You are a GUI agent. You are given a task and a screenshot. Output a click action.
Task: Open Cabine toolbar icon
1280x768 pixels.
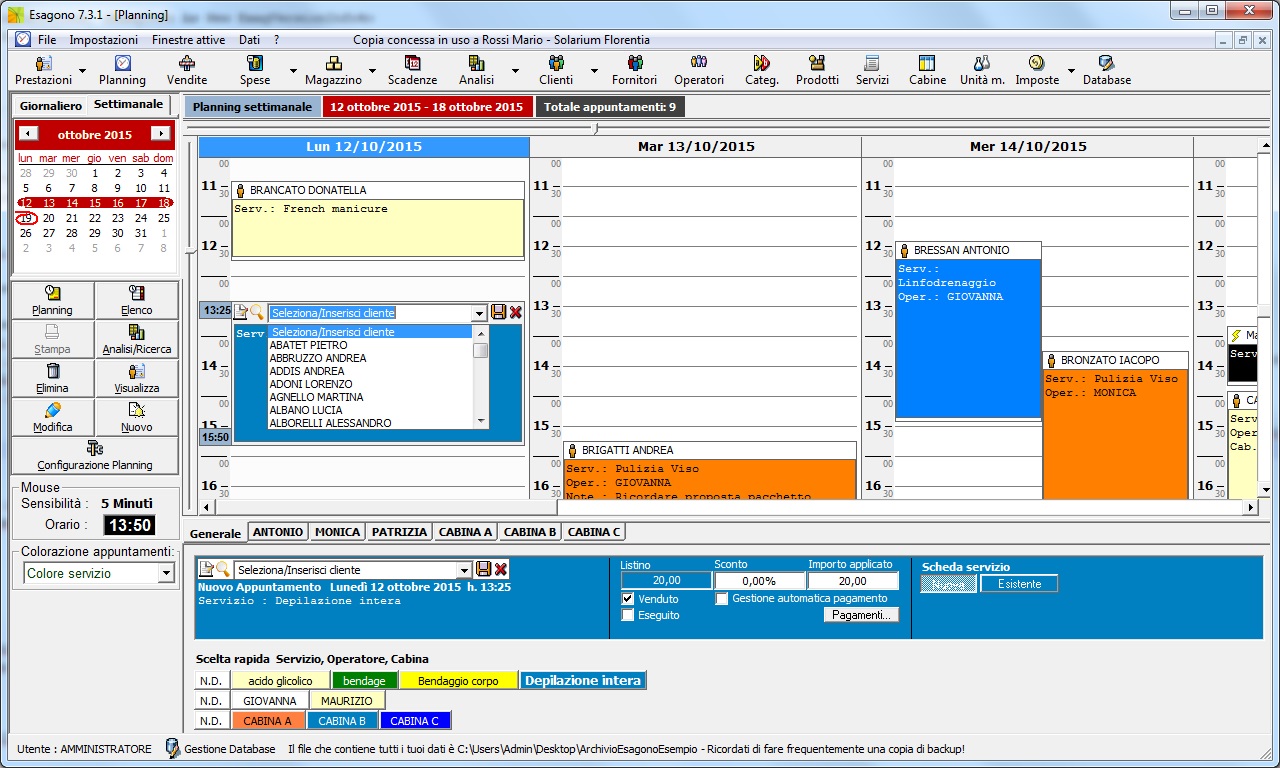(927, 70)
